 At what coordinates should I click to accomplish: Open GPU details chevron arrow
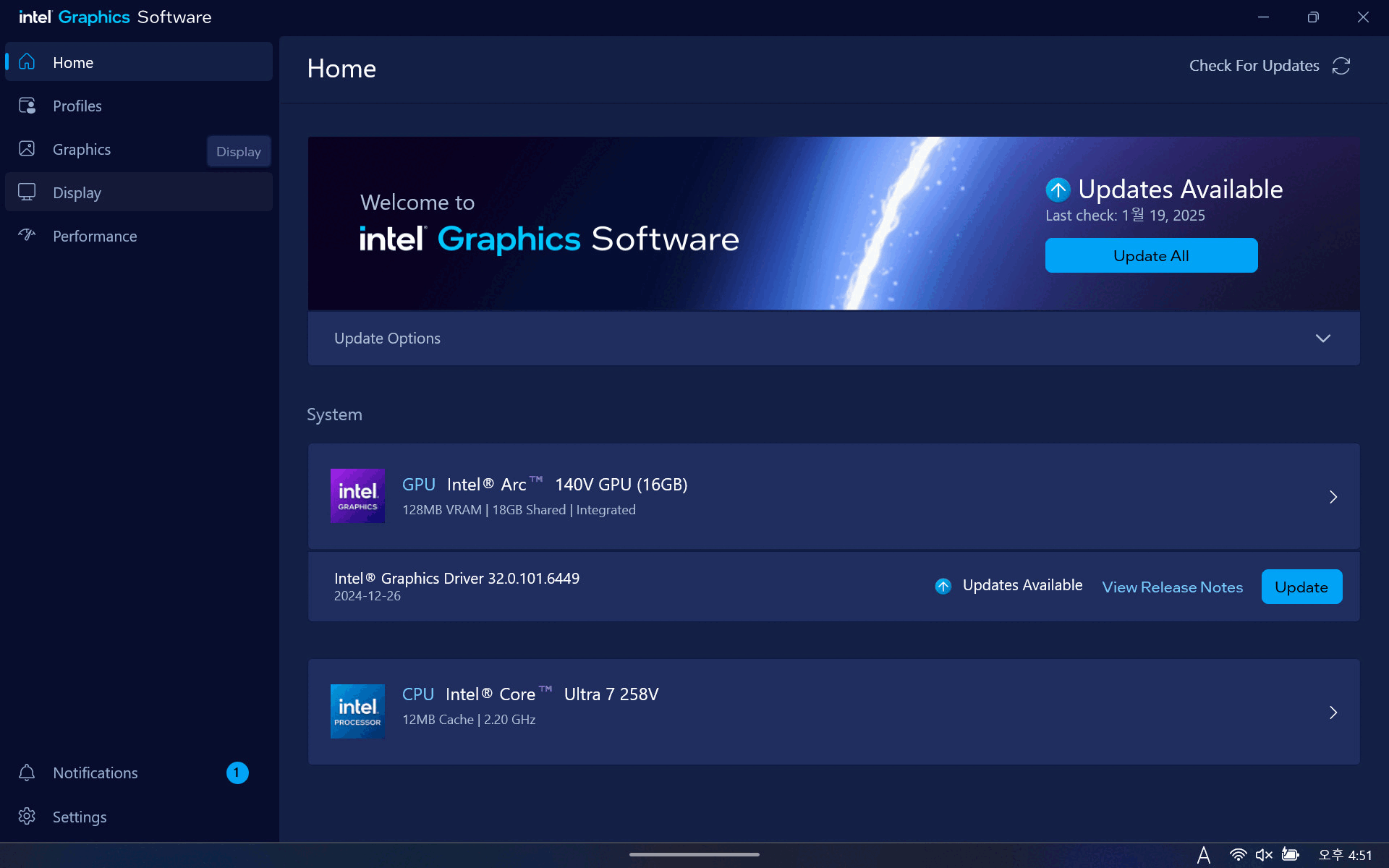[x=1333, y=497]
